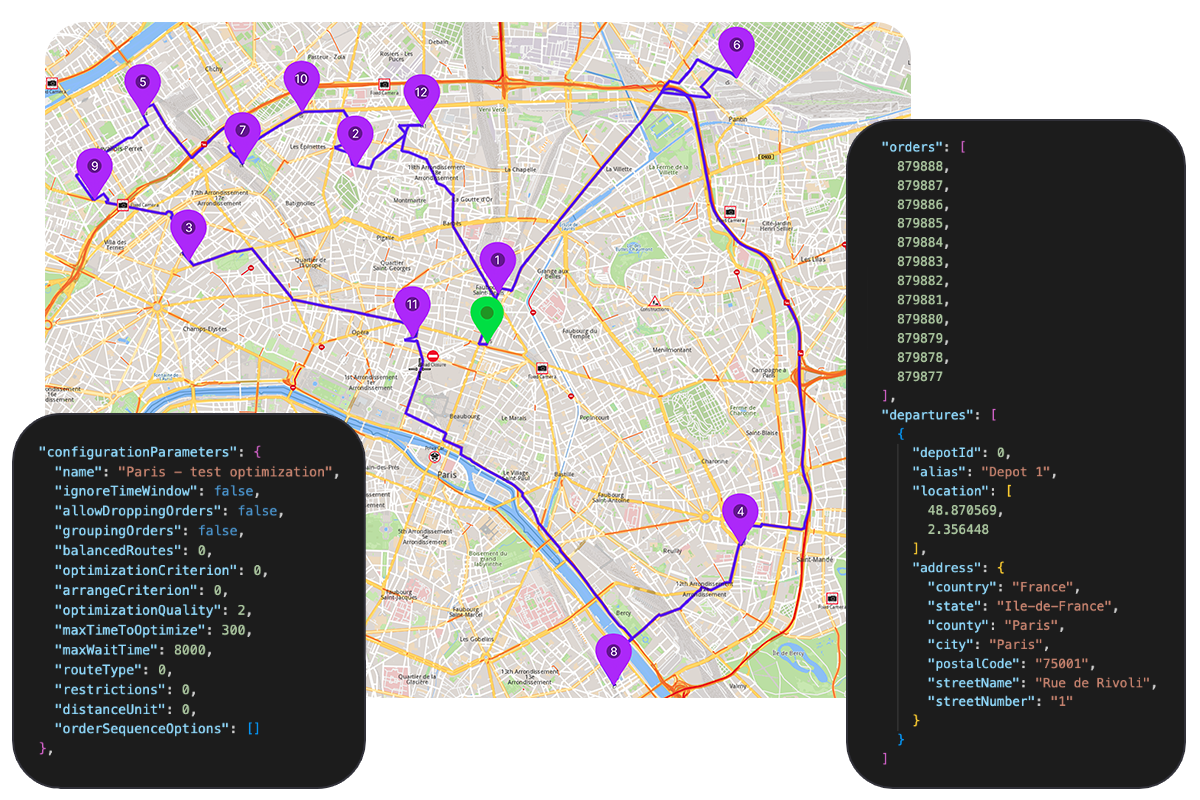Open stop marker 12 at the top

[x=421, y=92]
